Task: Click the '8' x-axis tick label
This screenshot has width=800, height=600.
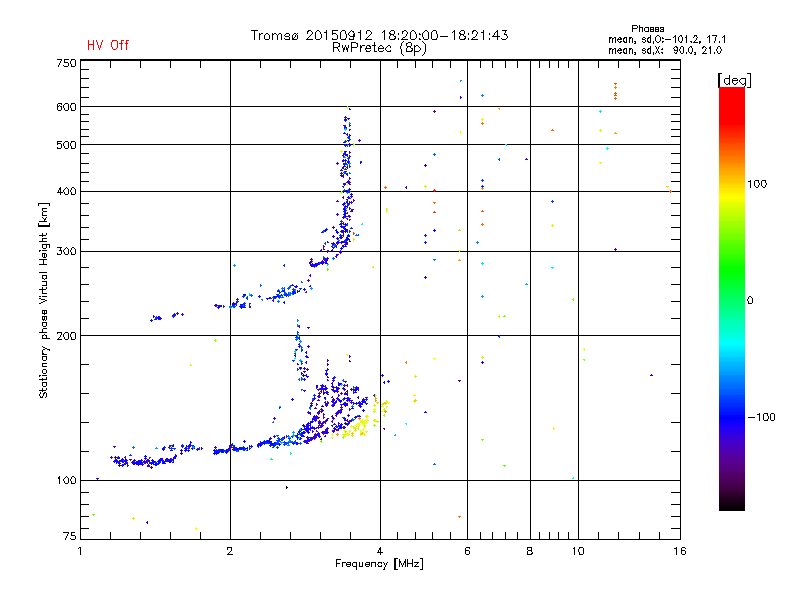Action: 530,551
